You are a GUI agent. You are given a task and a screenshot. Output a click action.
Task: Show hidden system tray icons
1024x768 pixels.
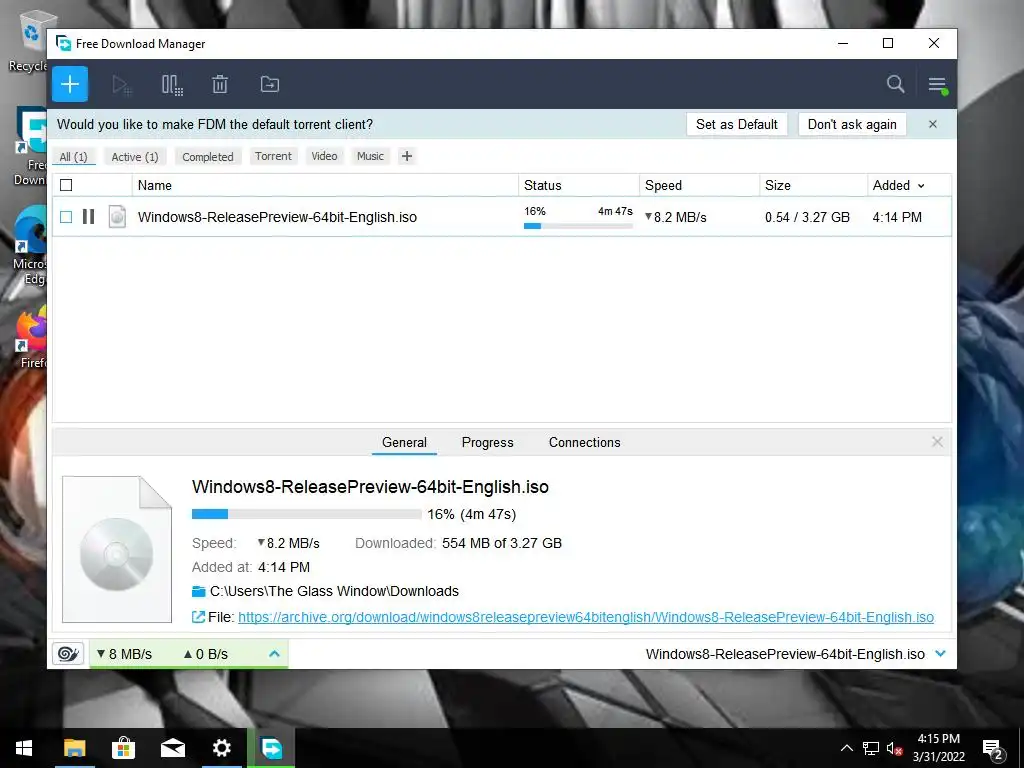tap(846, 748)
